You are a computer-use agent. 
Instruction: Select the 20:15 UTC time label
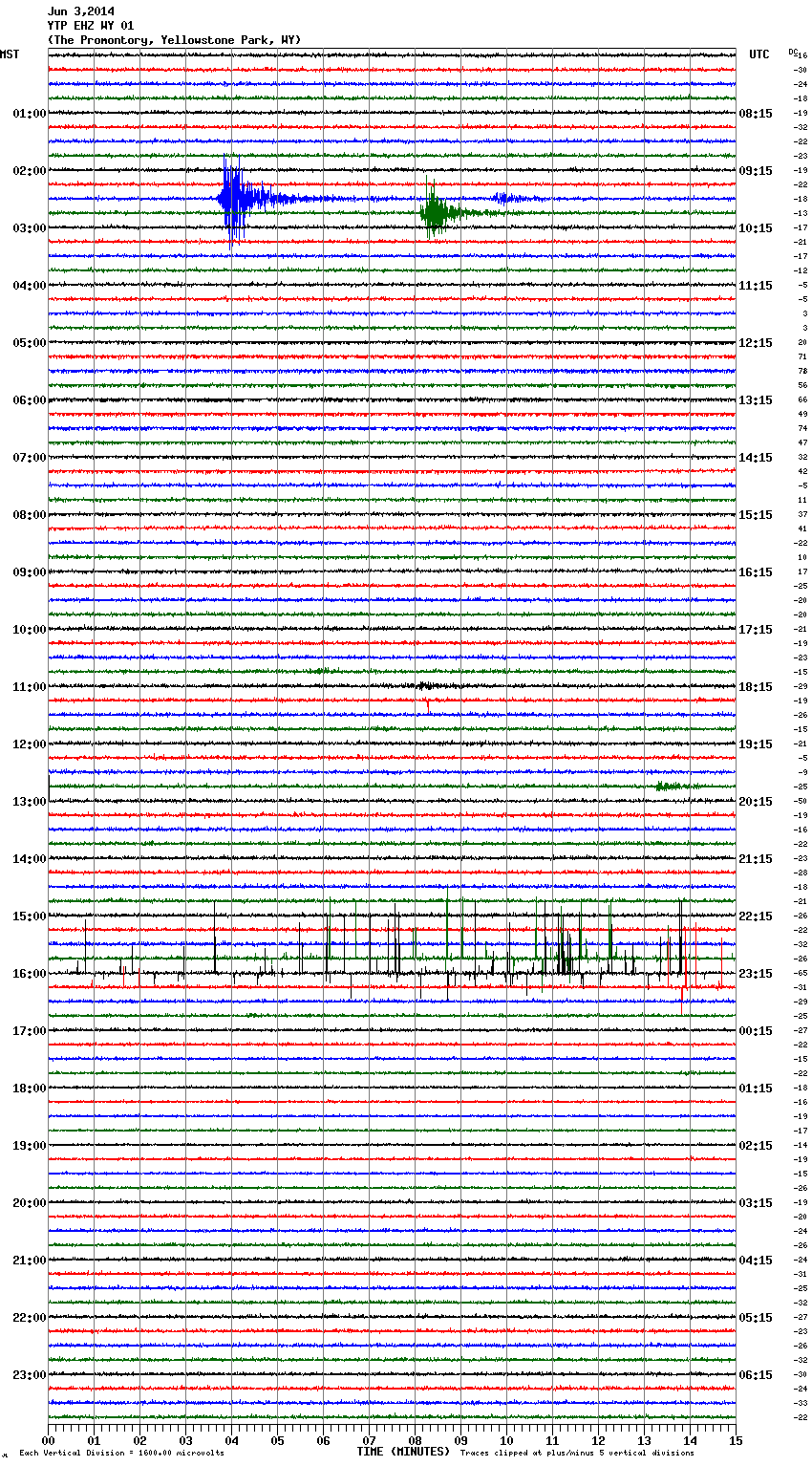point(756,802)
